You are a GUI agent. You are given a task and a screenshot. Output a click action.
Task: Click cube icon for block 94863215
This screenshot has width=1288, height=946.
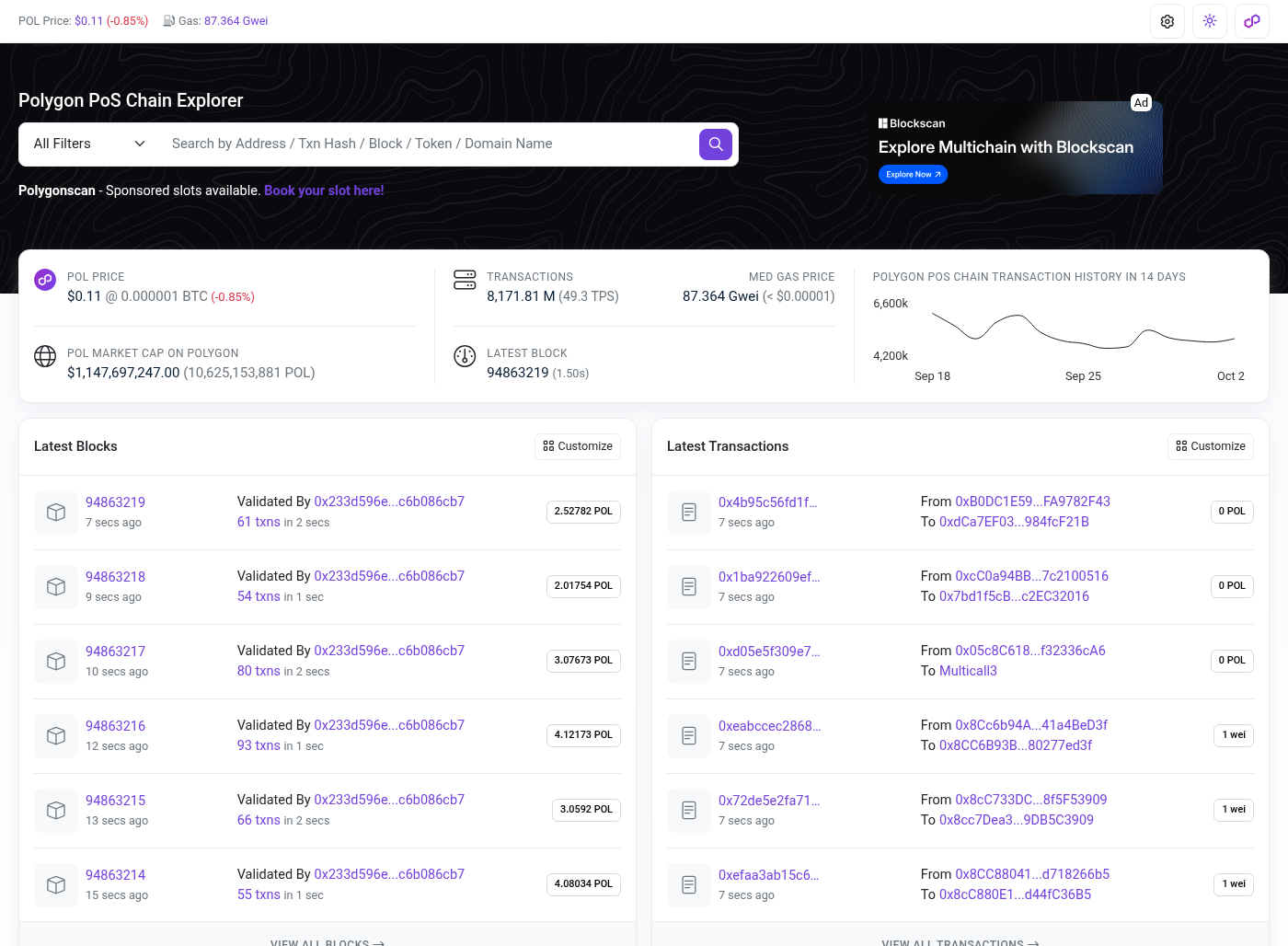(x=56, y=811)
